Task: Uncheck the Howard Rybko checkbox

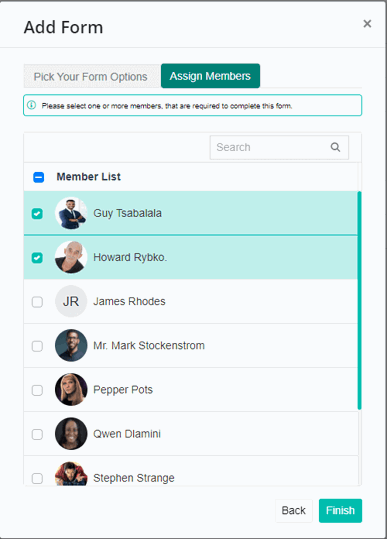Action: click(37, 257)
